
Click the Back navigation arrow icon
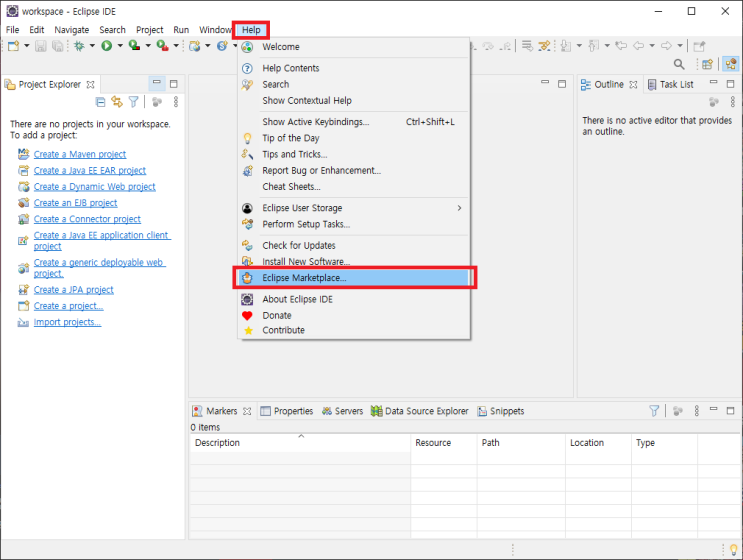coord(639,46)
